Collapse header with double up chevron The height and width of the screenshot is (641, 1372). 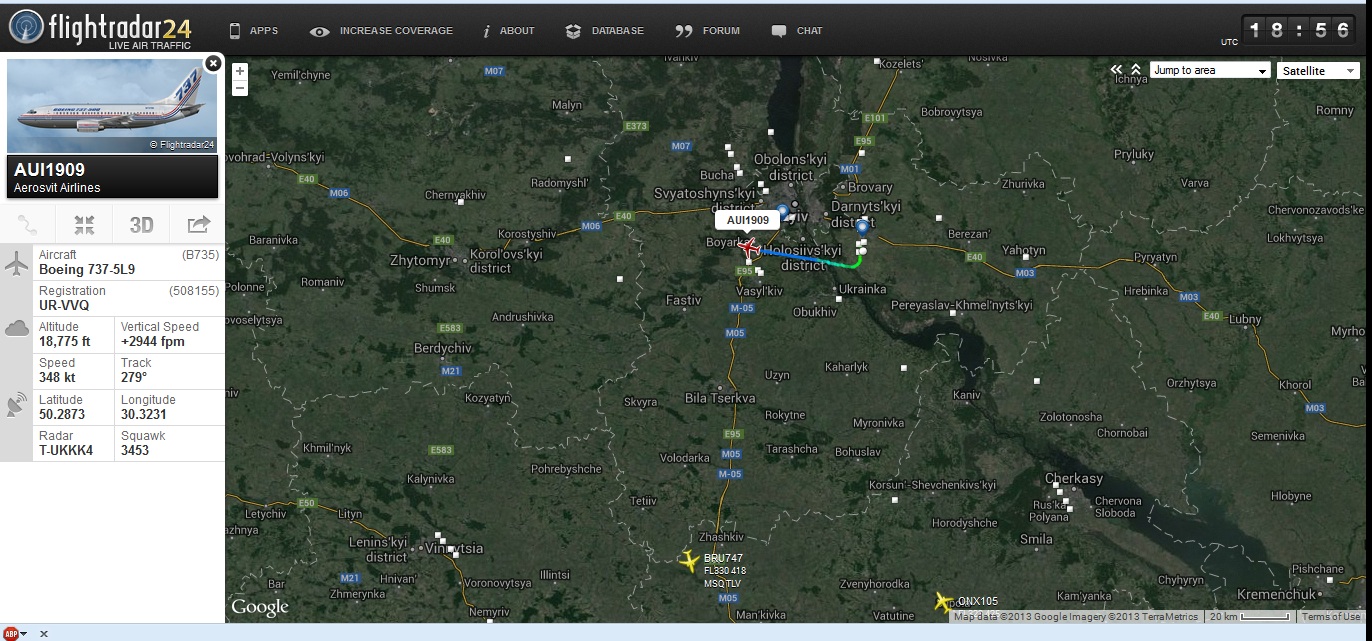point(1135,70)
